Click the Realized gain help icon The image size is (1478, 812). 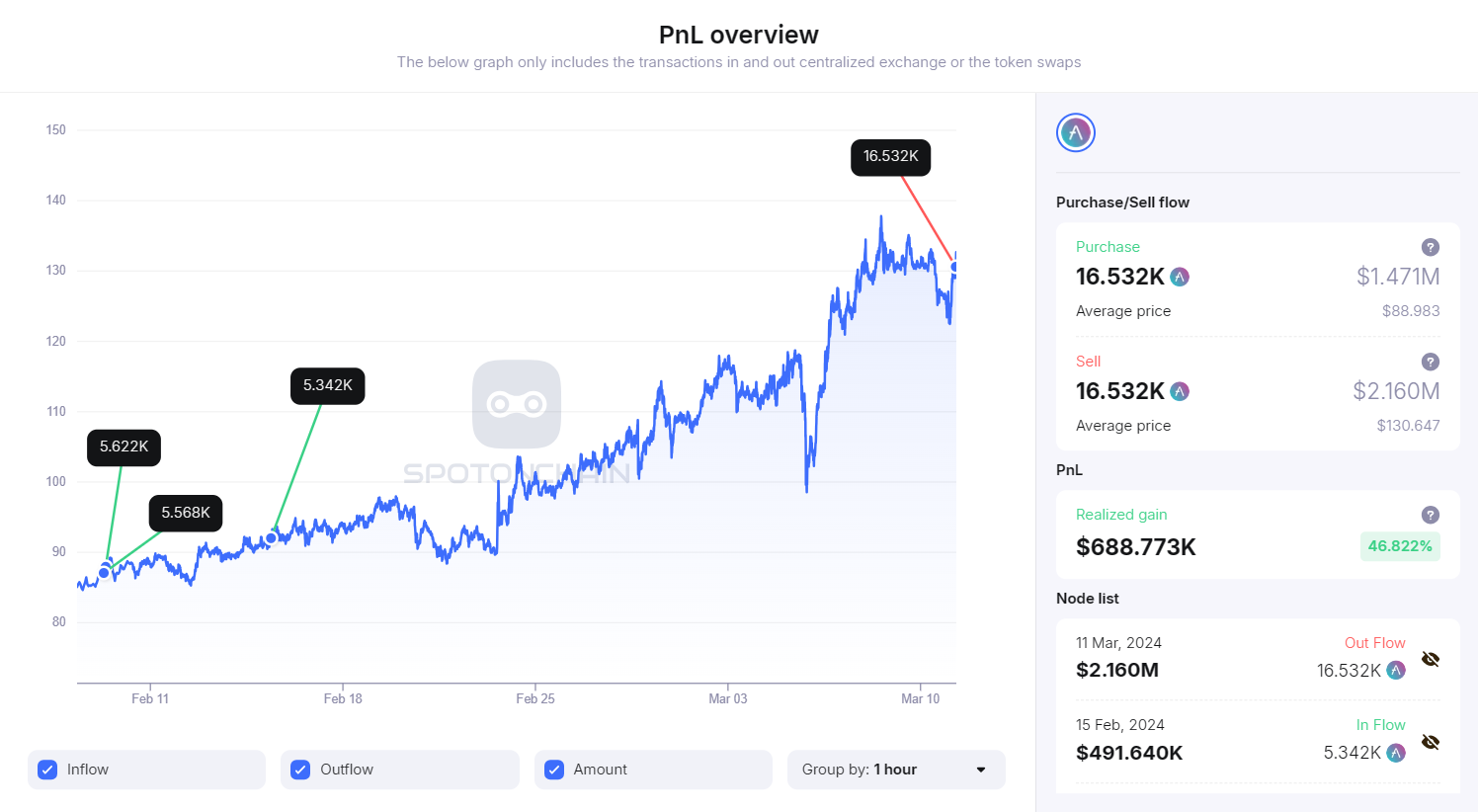point(1430,515)
